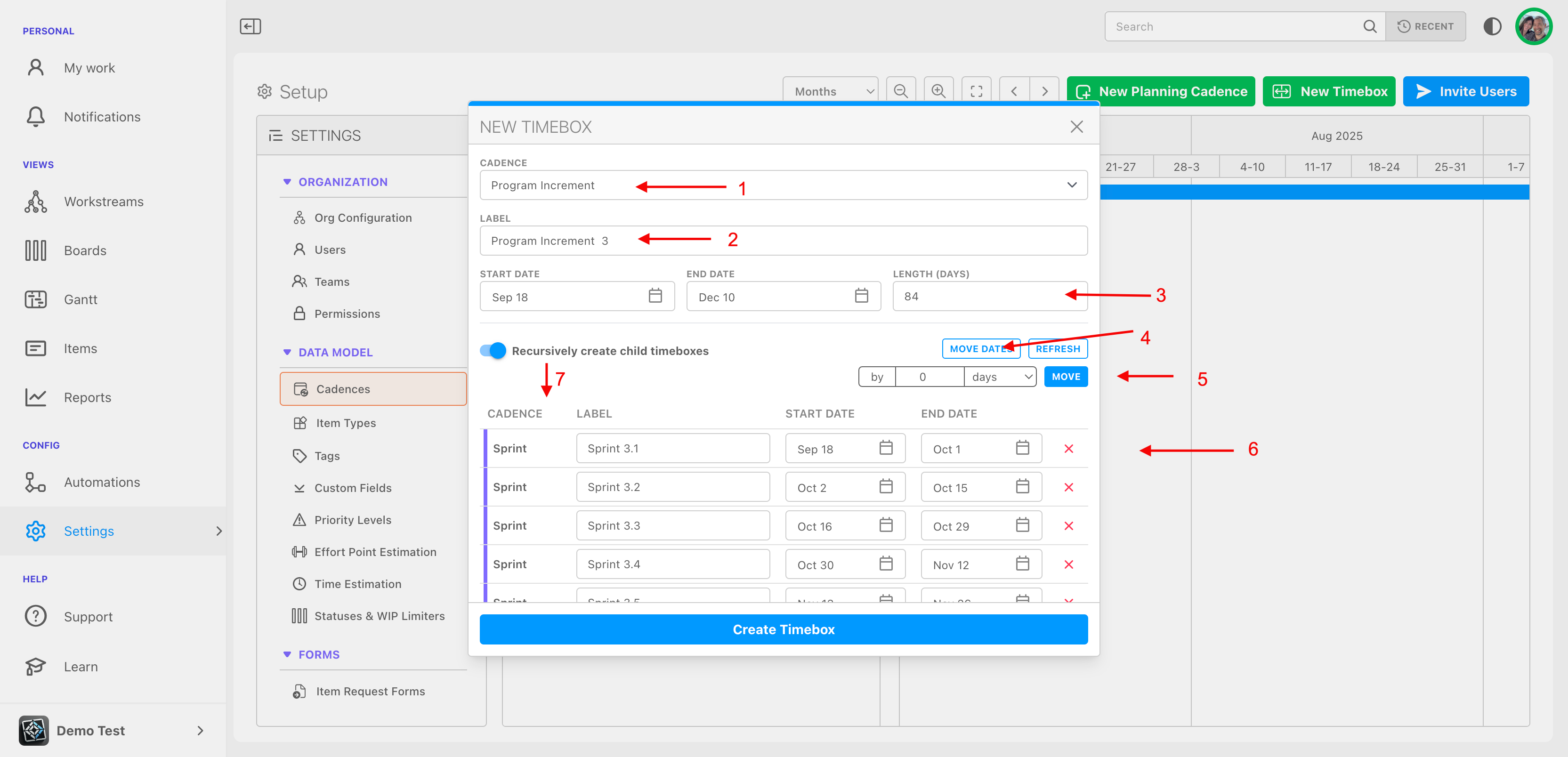Collapse the ORGANIZATION settings section
Screen dimensions: 1568x757
[287, 182]
